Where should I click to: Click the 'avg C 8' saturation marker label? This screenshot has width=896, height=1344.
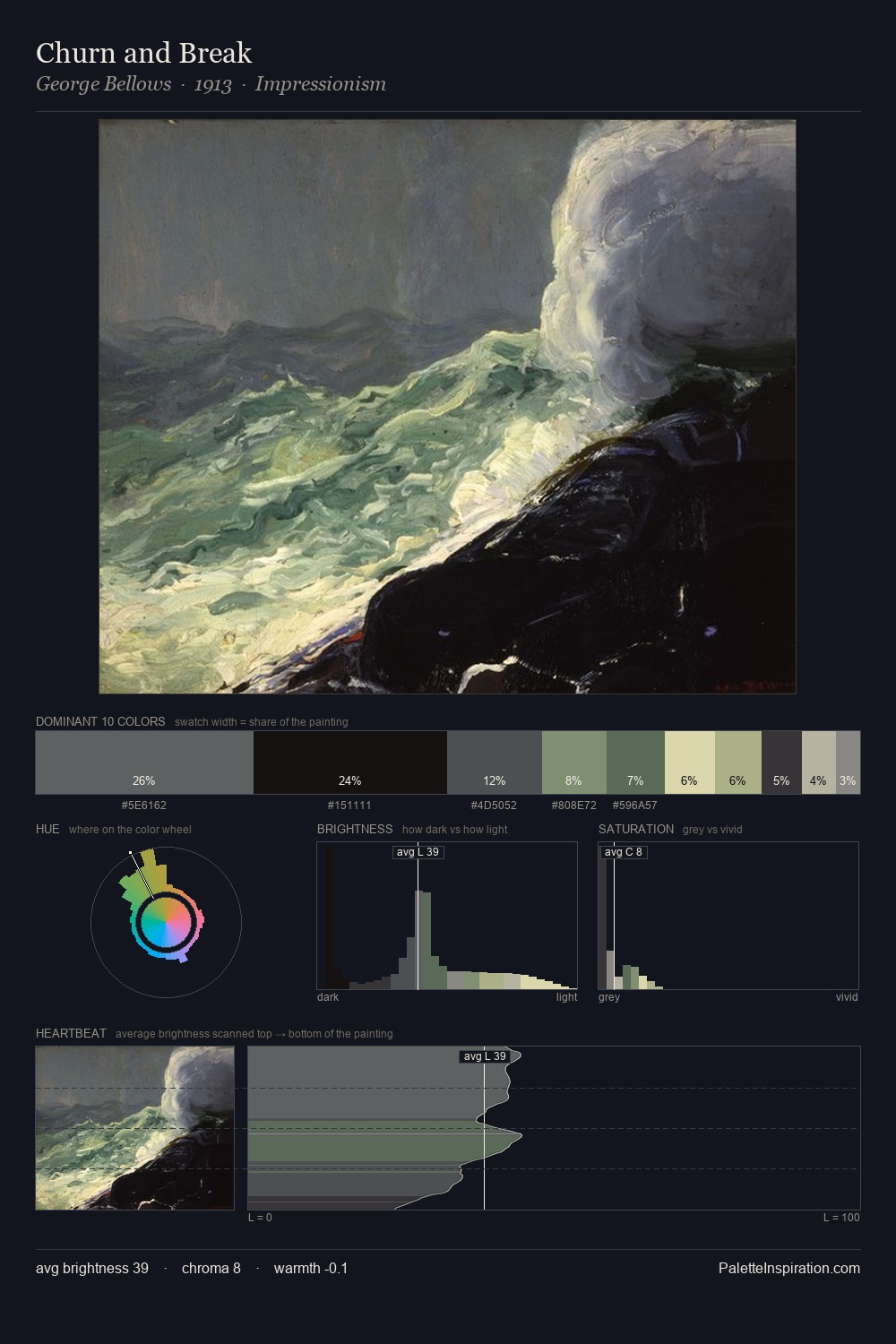(x=624, y=851)
